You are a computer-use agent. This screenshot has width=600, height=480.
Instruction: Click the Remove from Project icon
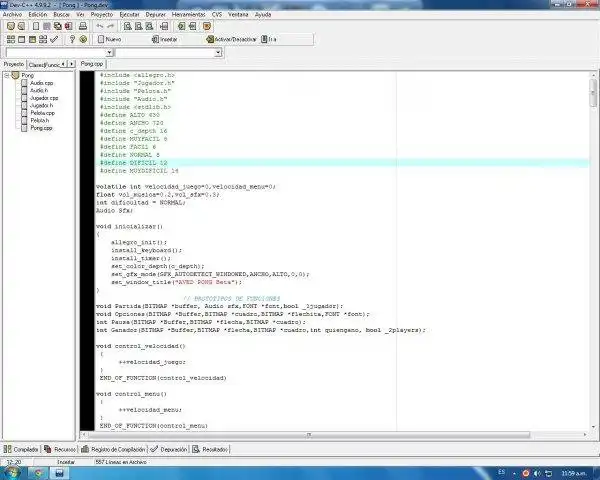(192, 26)
